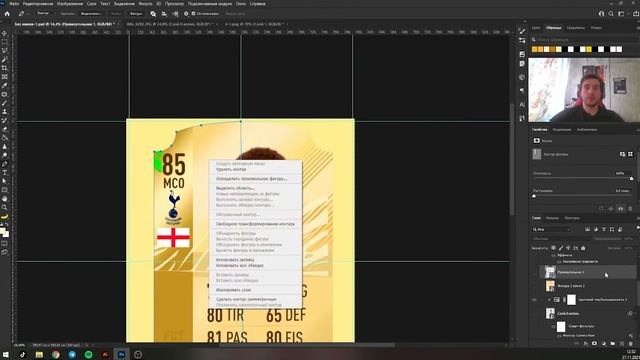This screenshot has height=360, width=640.
Task: Toggle visibility of the color adjustment layer
Action: pyautogui.click(x=534, y=300)
